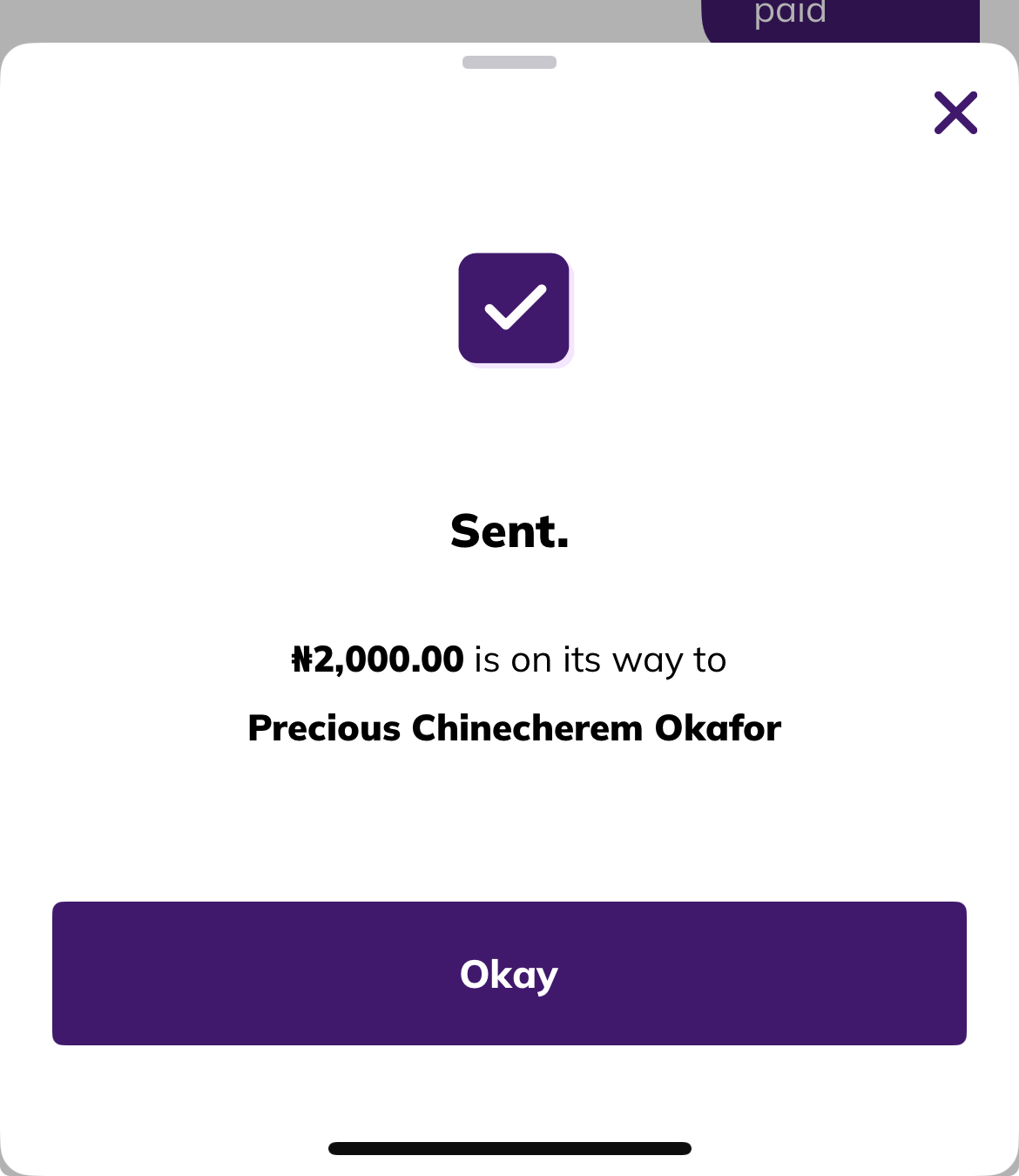This screenshot has height=1176, width=1019.
Task: Tap the Naira currency symbol
Action: 301,660
